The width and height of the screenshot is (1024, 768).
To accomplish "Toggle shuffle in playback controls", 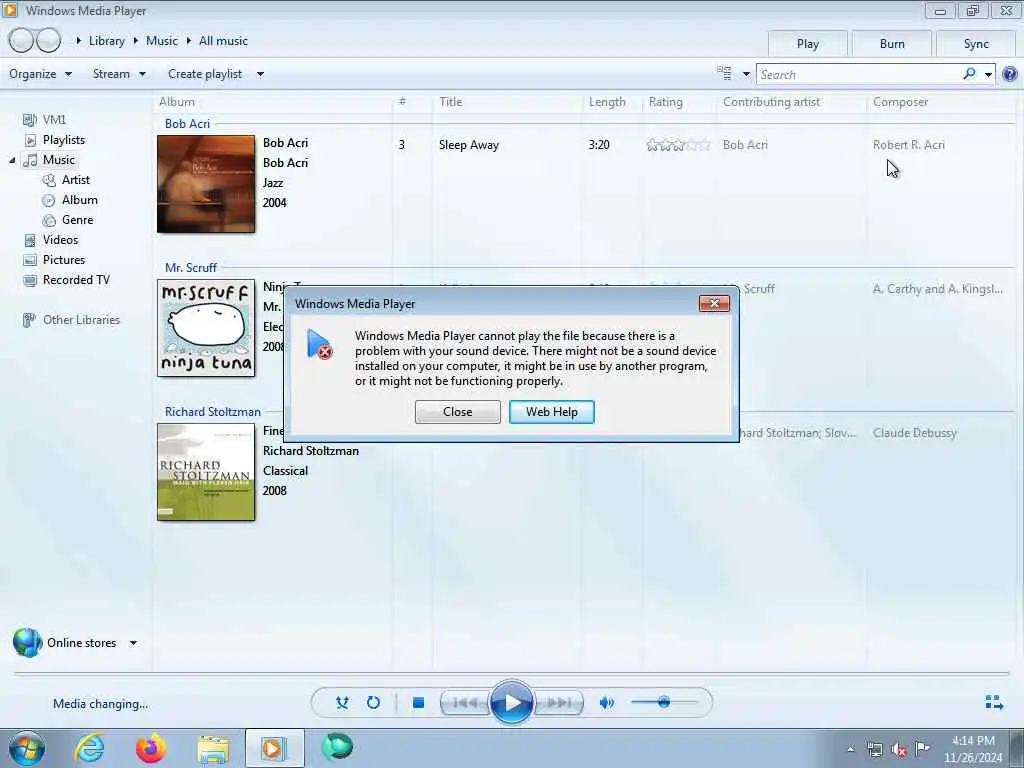I will 342,703.
